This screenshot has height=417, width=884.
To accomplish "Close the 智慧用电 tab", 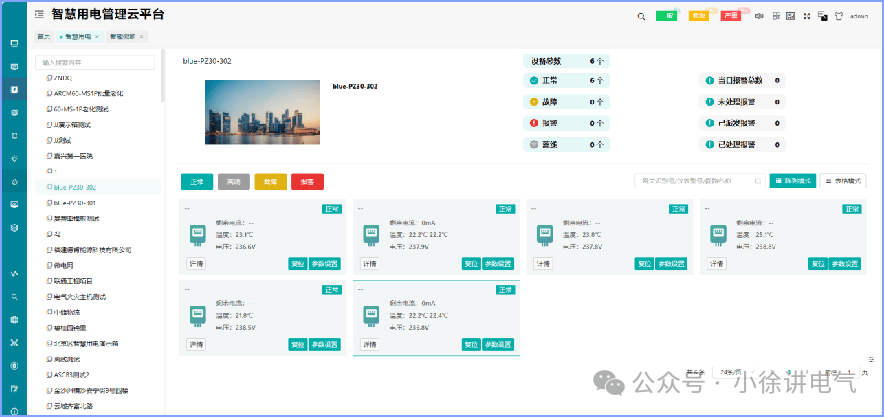I will tap(95, 36).
